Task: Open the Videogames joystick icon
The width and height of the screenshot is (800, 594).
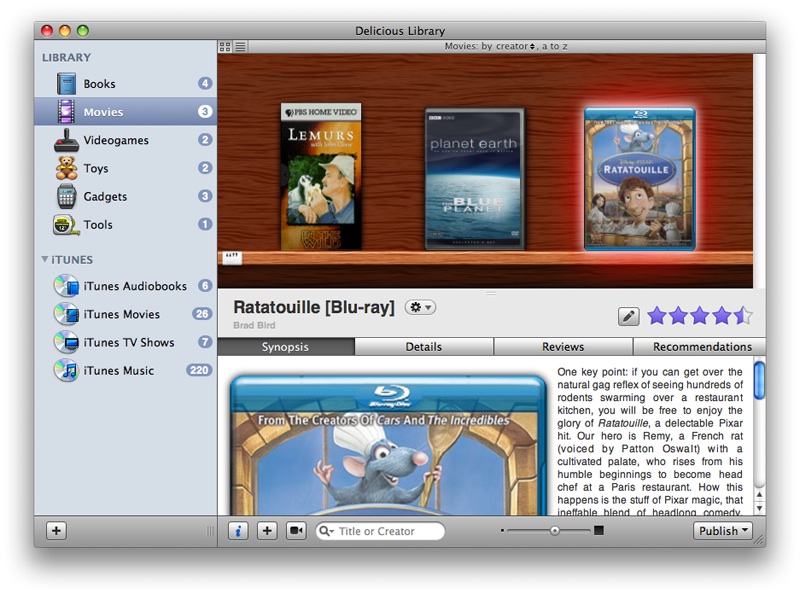Action: click(x=66, y=140)
